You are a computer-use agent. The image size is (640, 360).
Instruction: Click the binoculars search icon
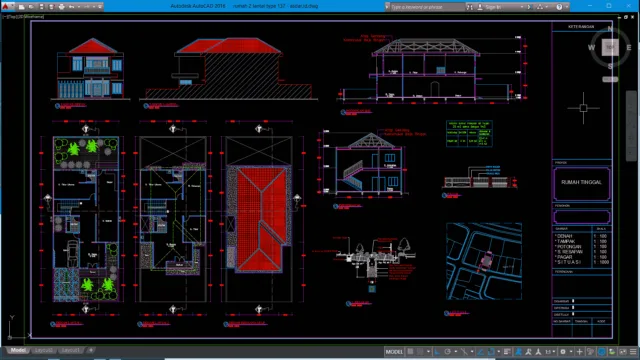[470, 7]
